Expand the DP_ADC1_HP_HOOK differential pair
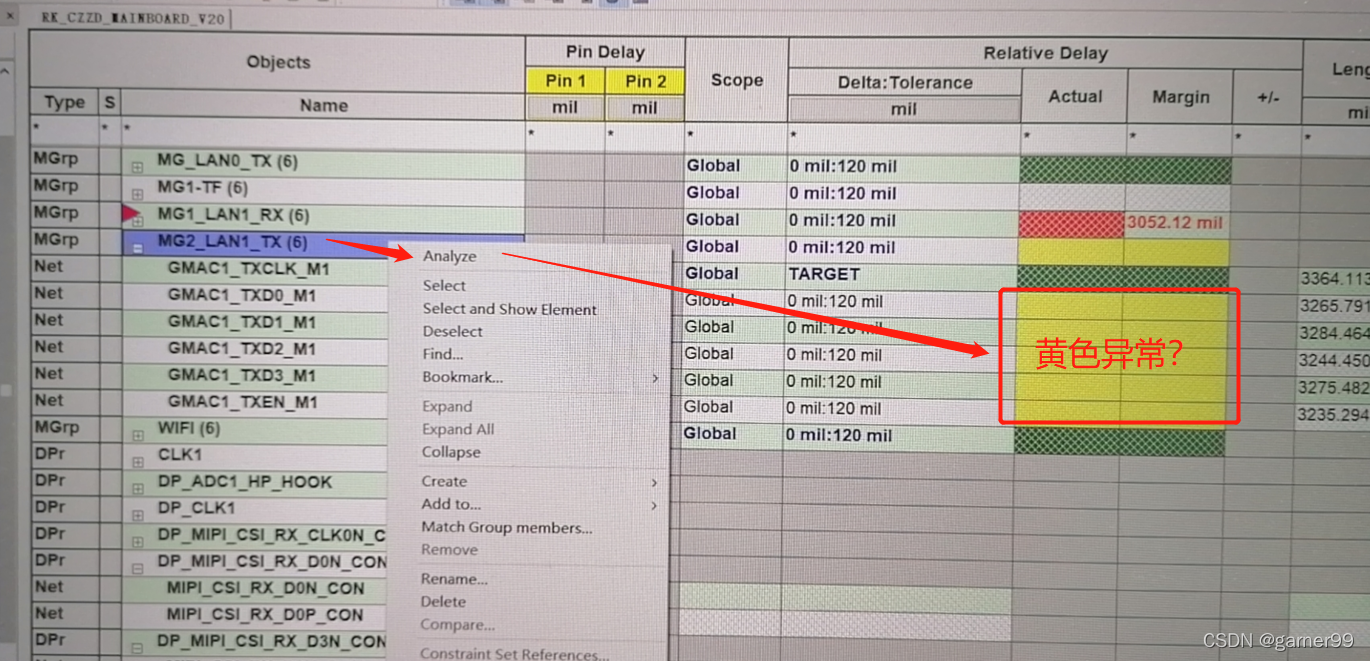The width and height of the screenshot is (1370, 661). [x=137, y=488]
